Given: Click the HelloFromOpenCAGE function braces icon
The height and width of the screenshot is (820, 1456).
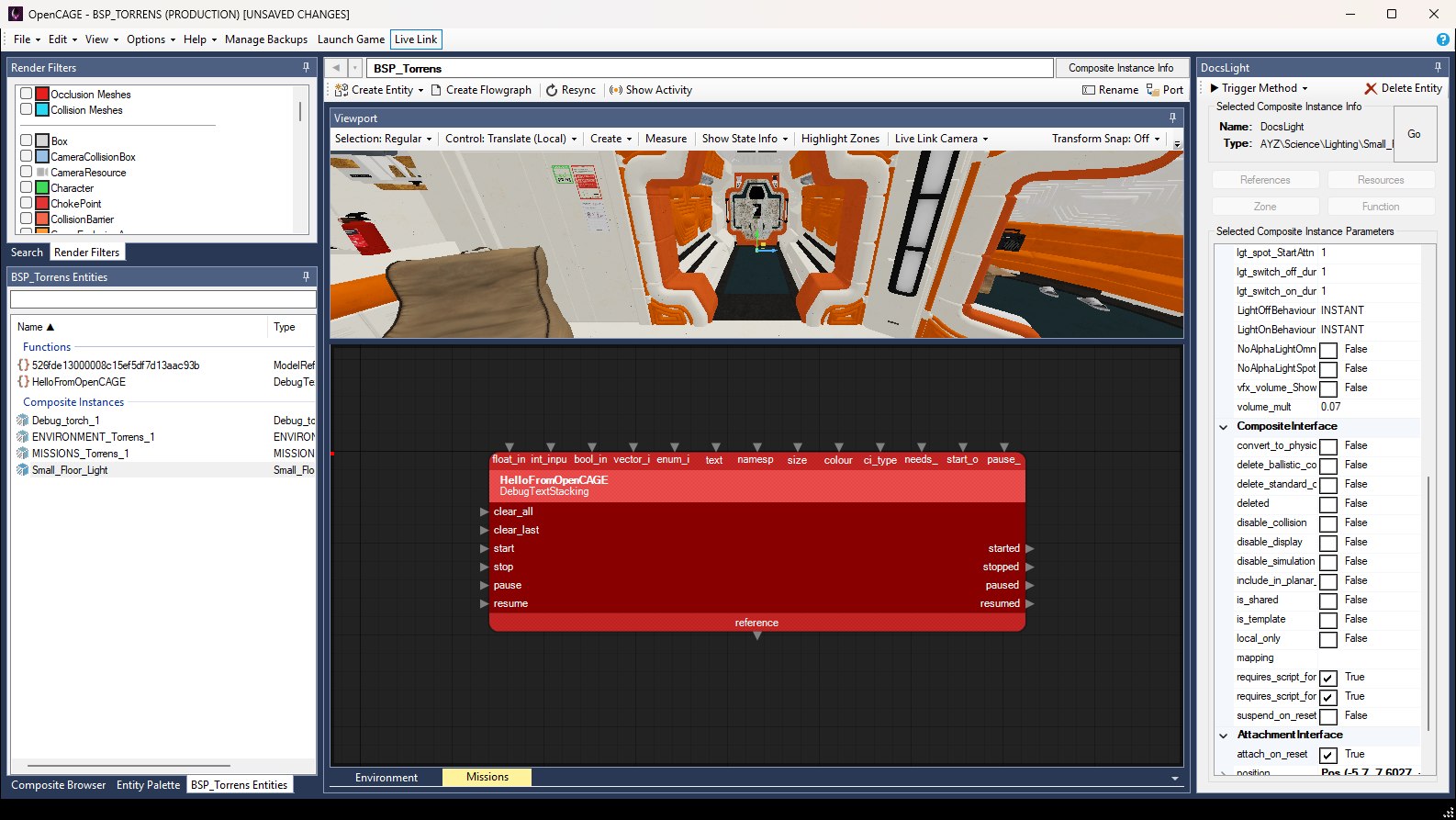Looking at the screenshot, I should (x=23, y=382).
